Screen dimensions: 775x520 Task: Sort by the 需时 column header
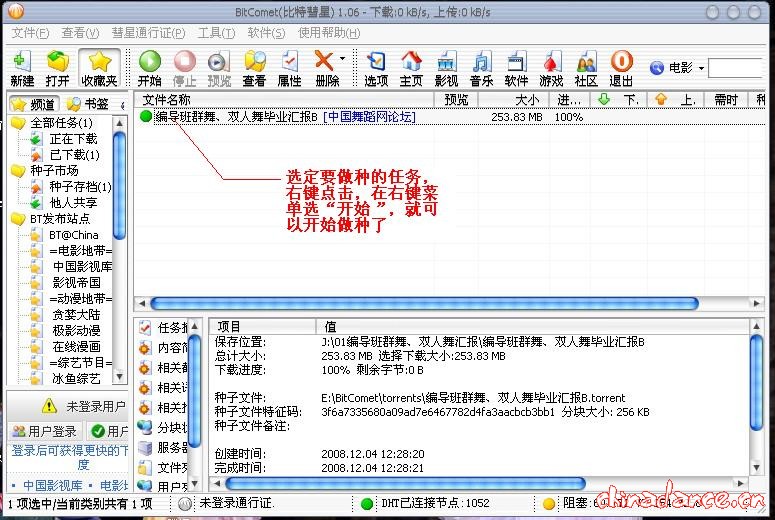[725, 100]
